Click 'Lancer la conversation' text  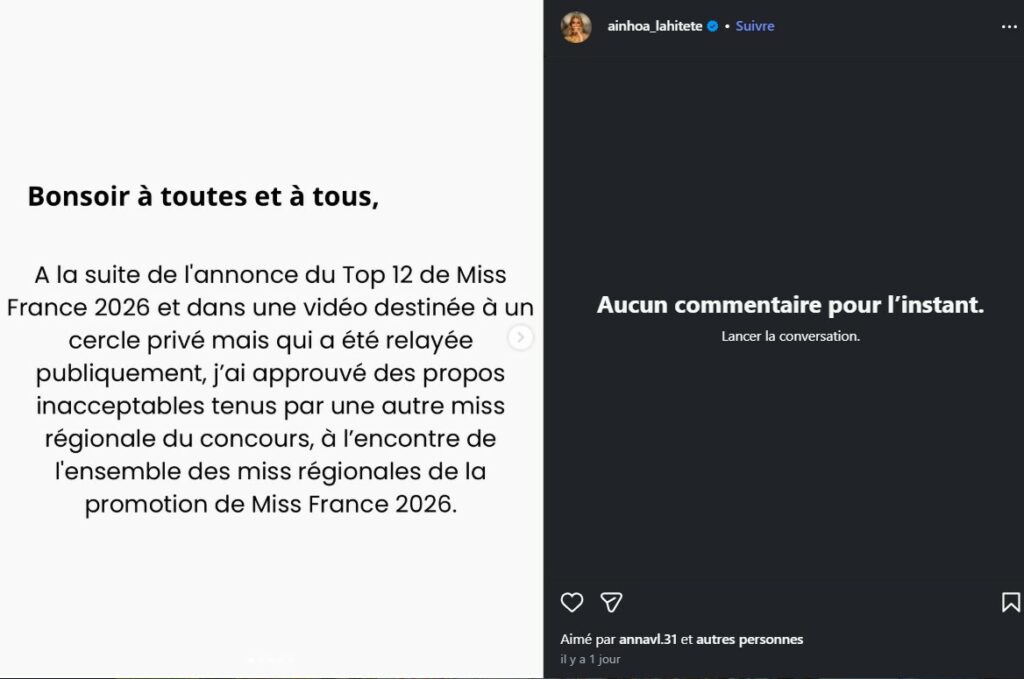pos(790,336)
